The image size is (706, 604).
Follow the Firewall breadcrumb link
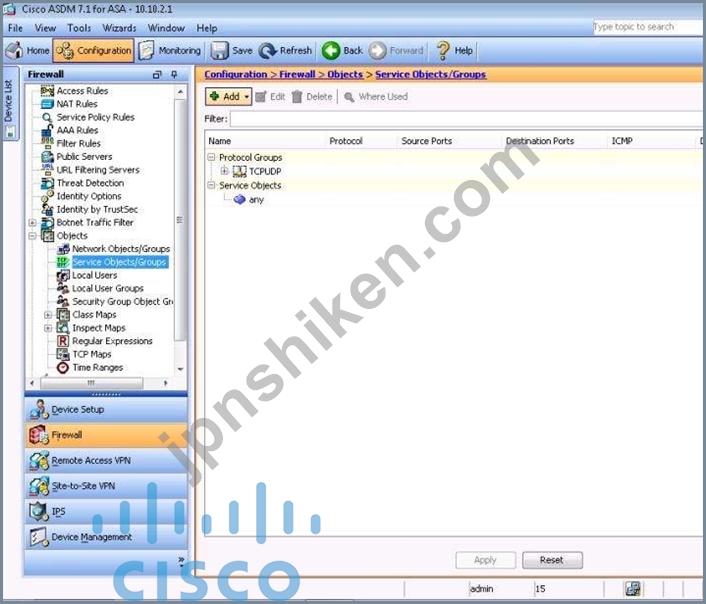[297, 74]
